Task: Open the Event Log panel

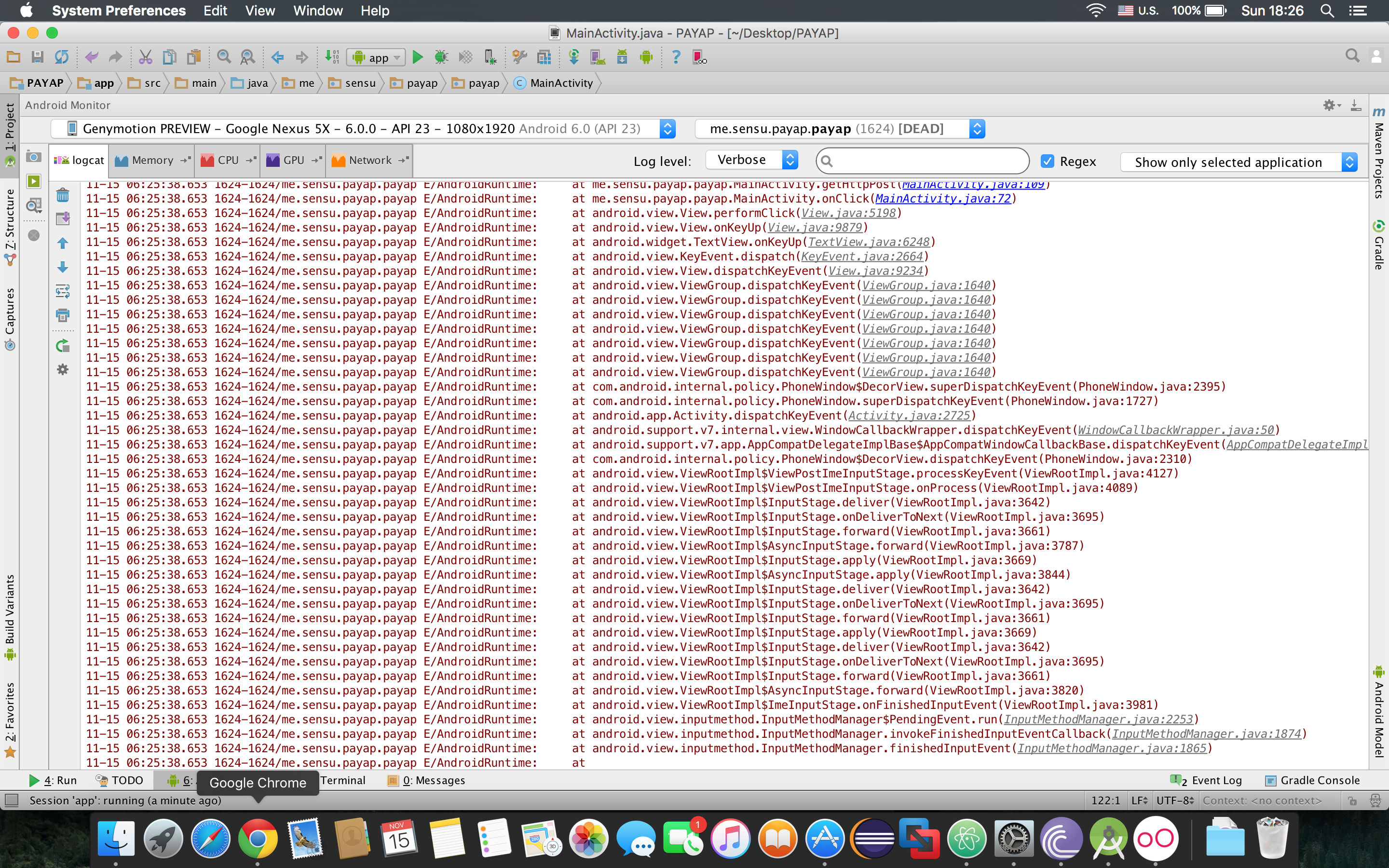Action: (x=1207, y=780)
